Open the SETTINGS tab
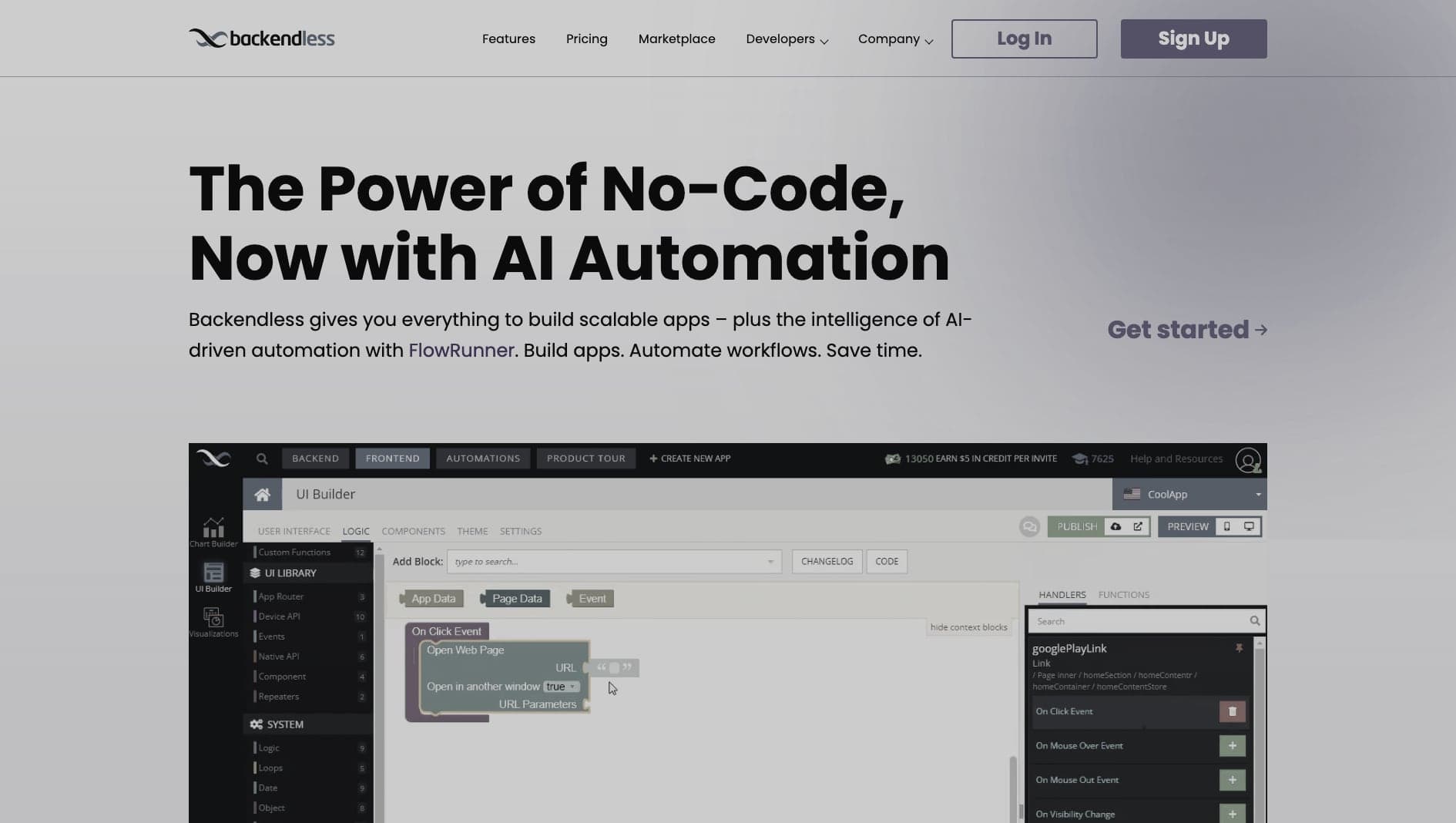Screen dimensions: 1456x823 click(521, 531)
